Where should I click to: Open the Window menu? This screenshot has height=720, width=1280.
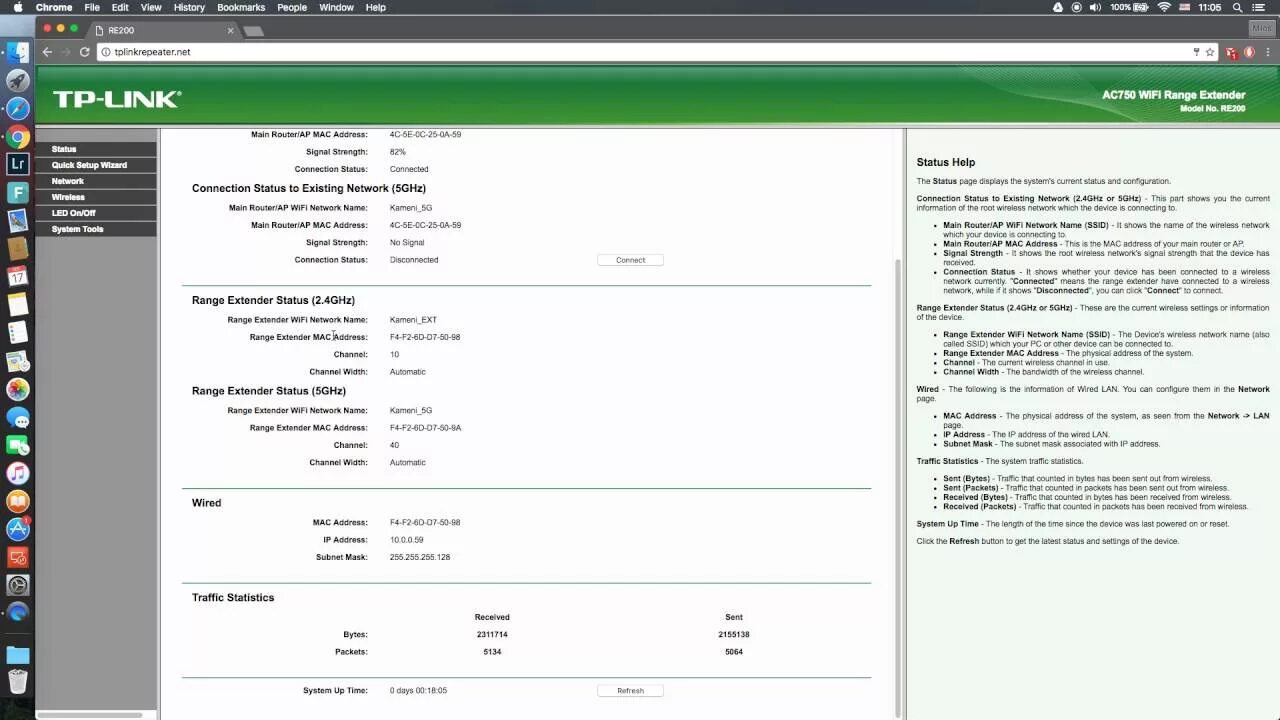336,7
